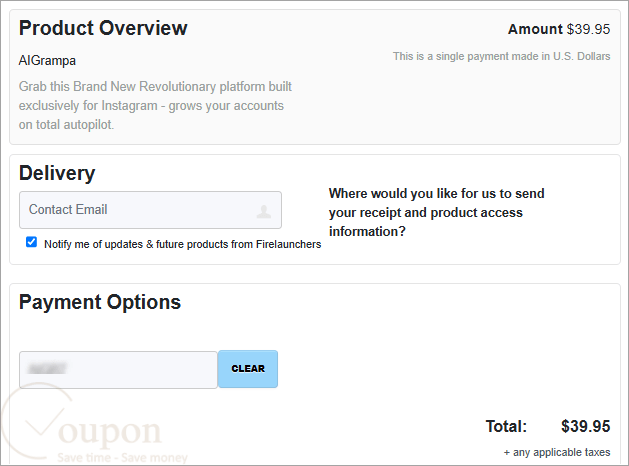629x466 pixels.
Task: Click the CLEAR coupon button
Action: 248,369
